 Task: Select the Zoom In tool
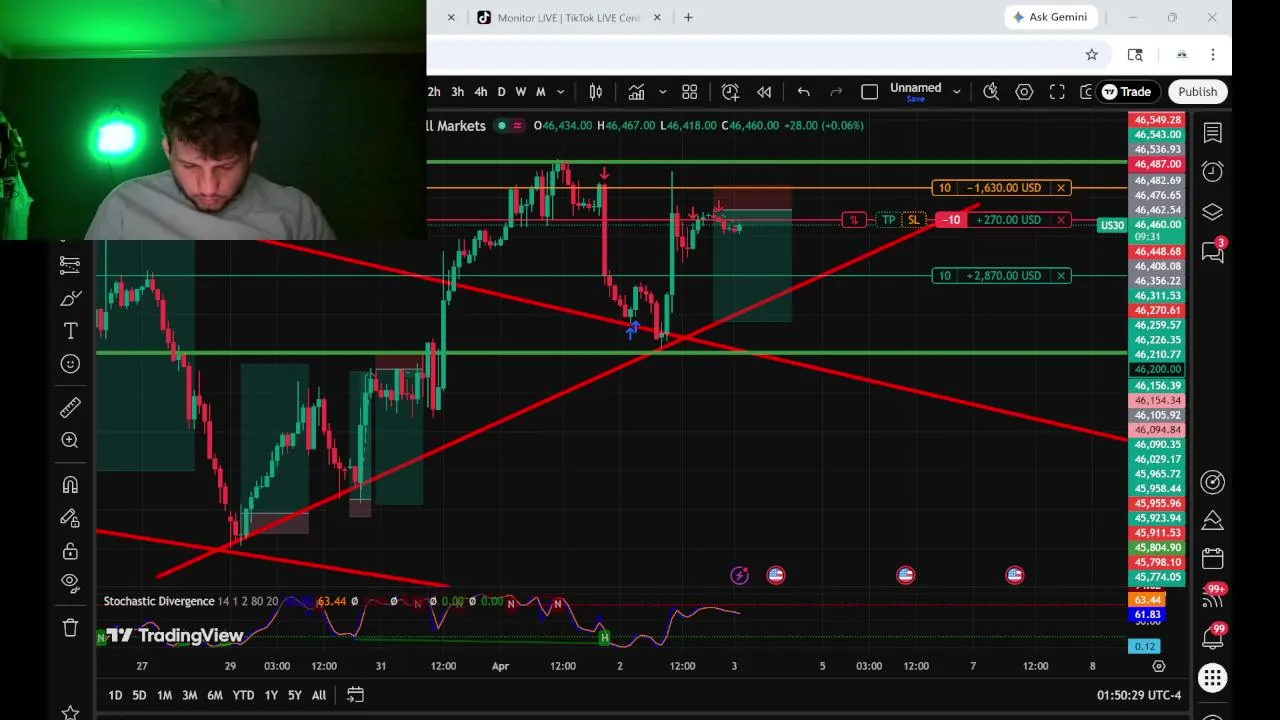click(70, 440)
